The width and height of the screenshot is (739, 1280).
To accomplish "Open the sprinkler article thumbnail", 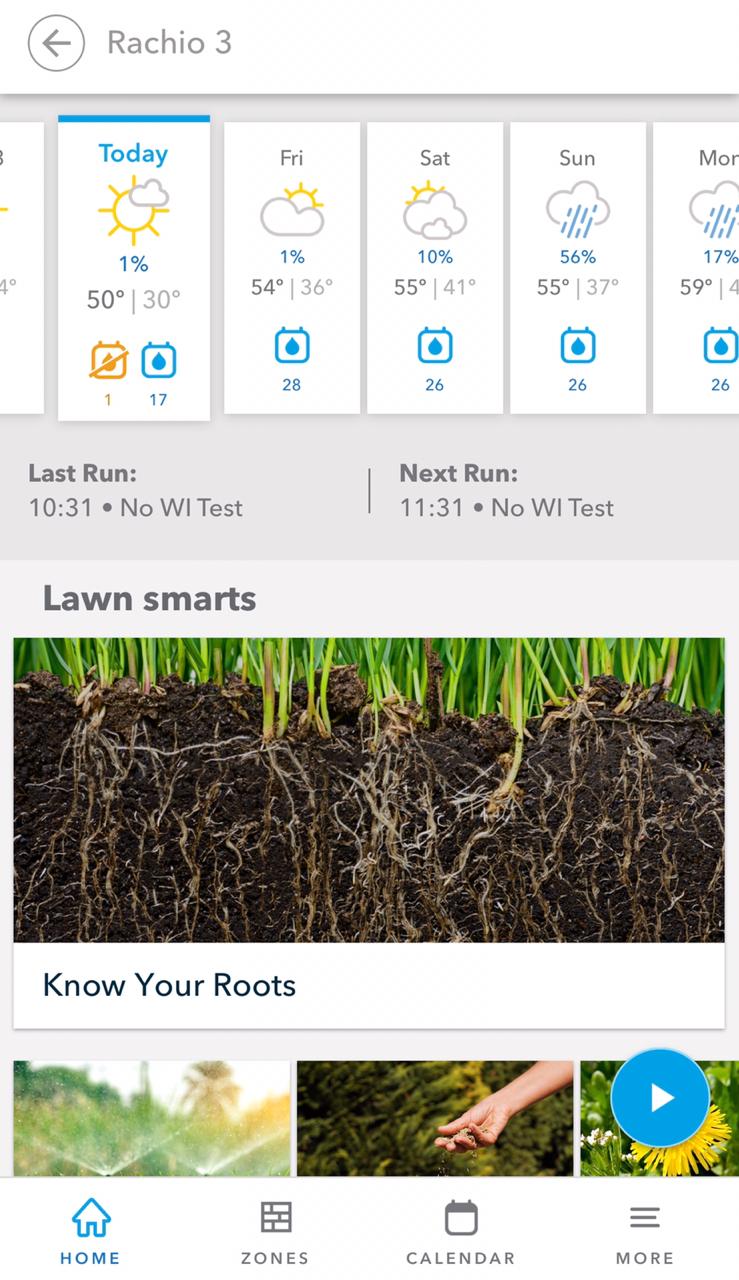I will pos(152,1118).
